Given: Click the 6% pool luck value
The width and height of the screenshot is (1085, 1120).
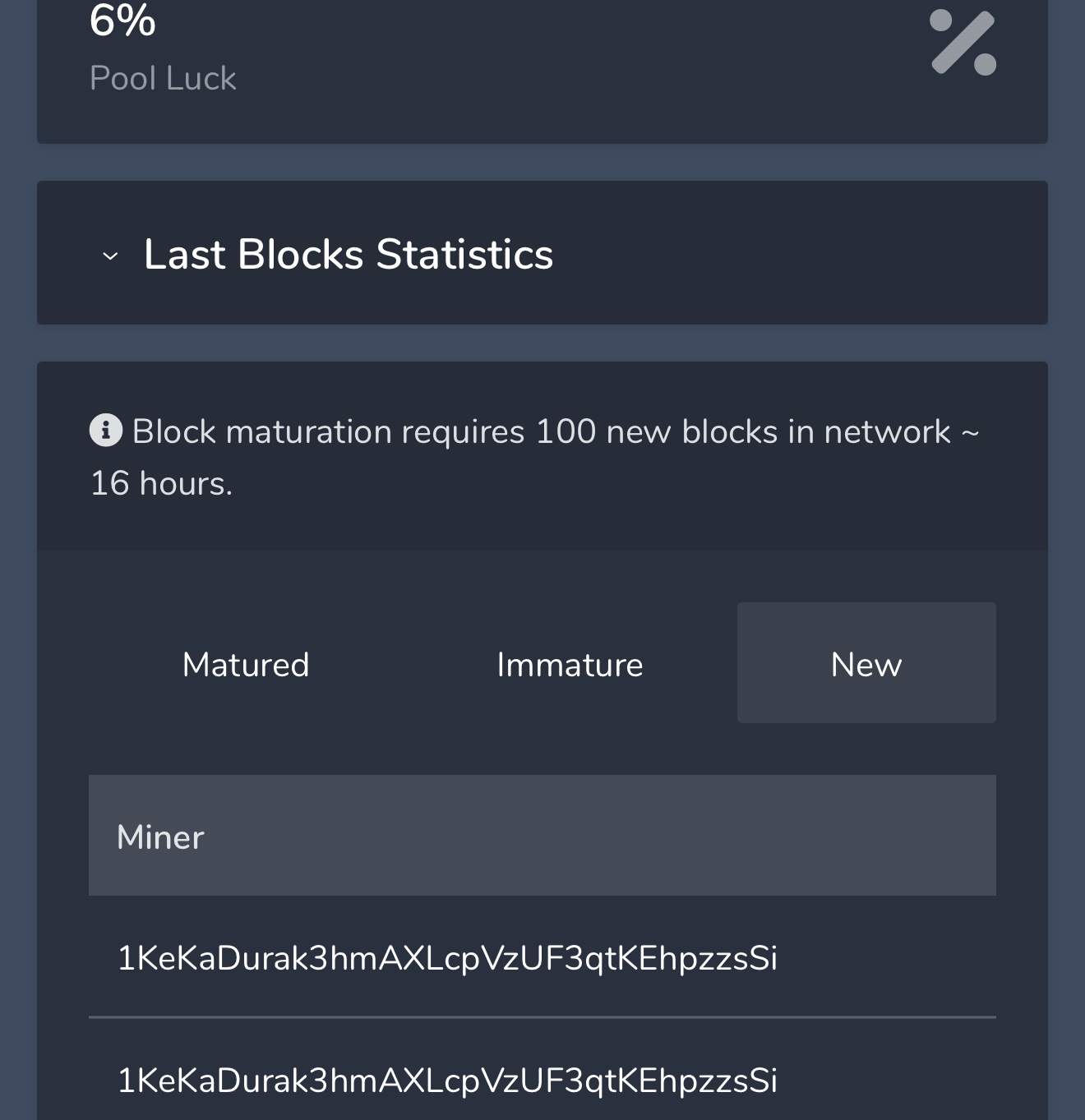Looking at the screenshot, I should 122,21.
